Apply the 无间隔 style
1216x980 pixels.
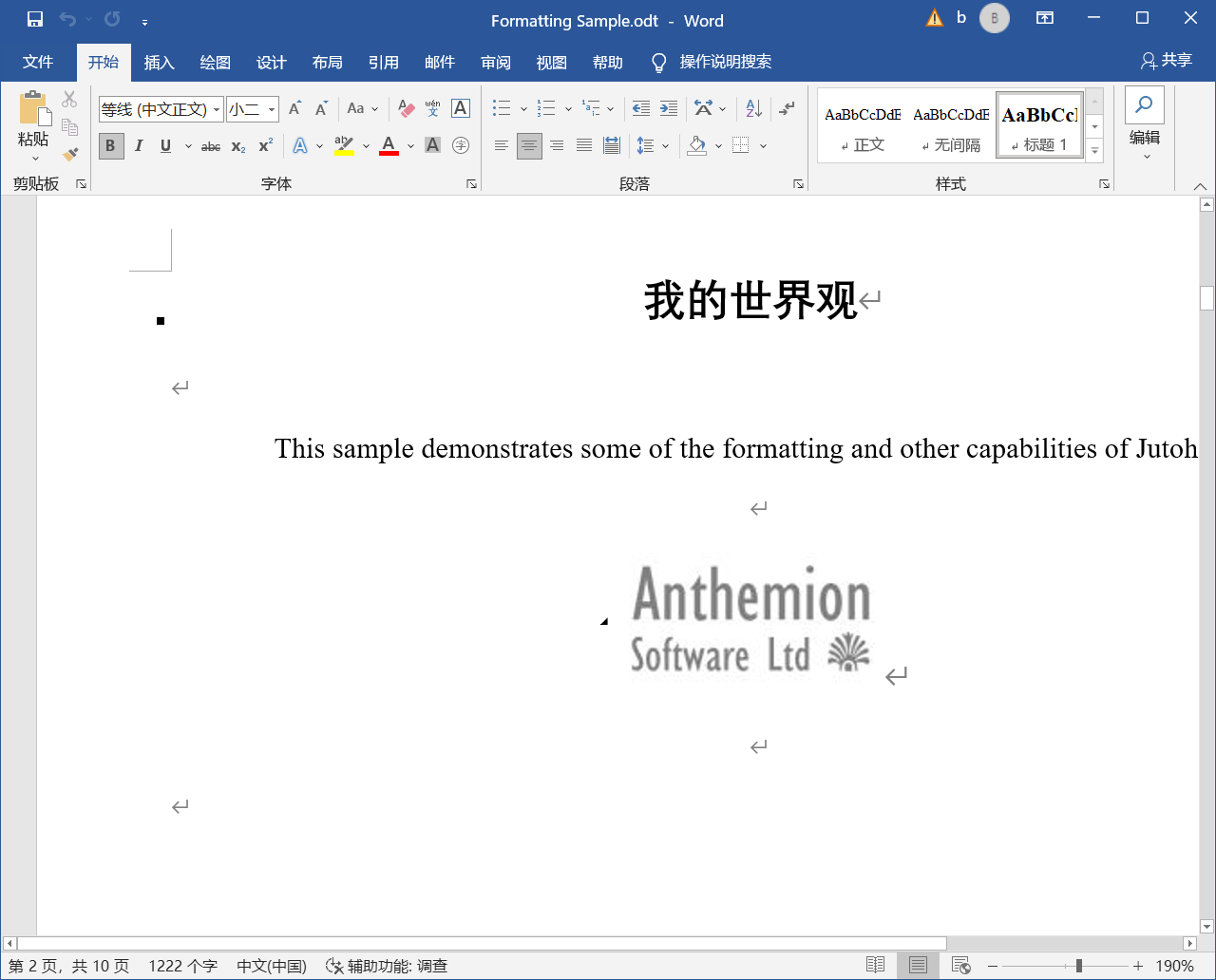(x=951, y=127)
